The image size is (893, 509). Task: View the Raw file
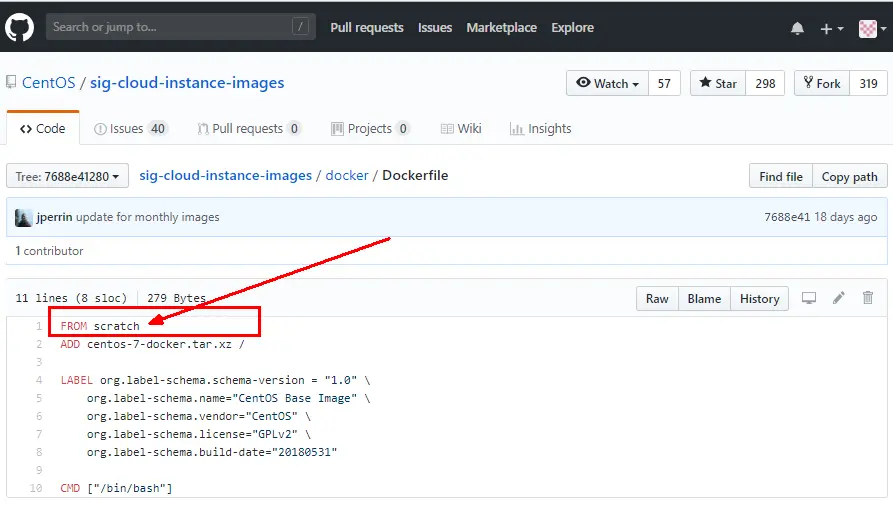657,299
